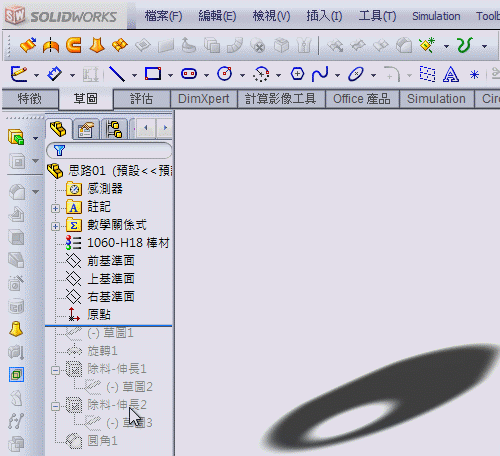Screen dimensions: 500x456
Task: Click the Swept Surface C-shaped icon
Action: pos(74,45)
